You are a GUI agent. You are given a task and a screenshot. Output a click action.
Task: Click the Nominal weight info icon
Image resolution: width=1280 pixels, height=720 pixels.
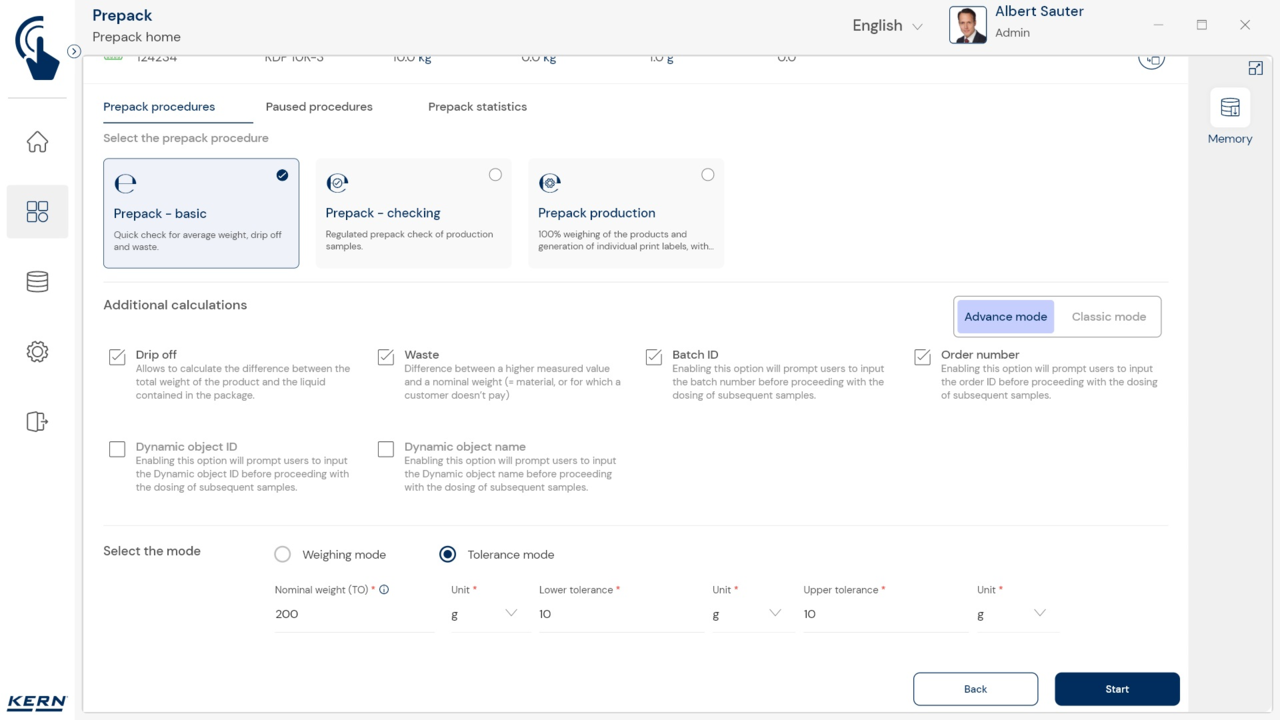[384, 590]
